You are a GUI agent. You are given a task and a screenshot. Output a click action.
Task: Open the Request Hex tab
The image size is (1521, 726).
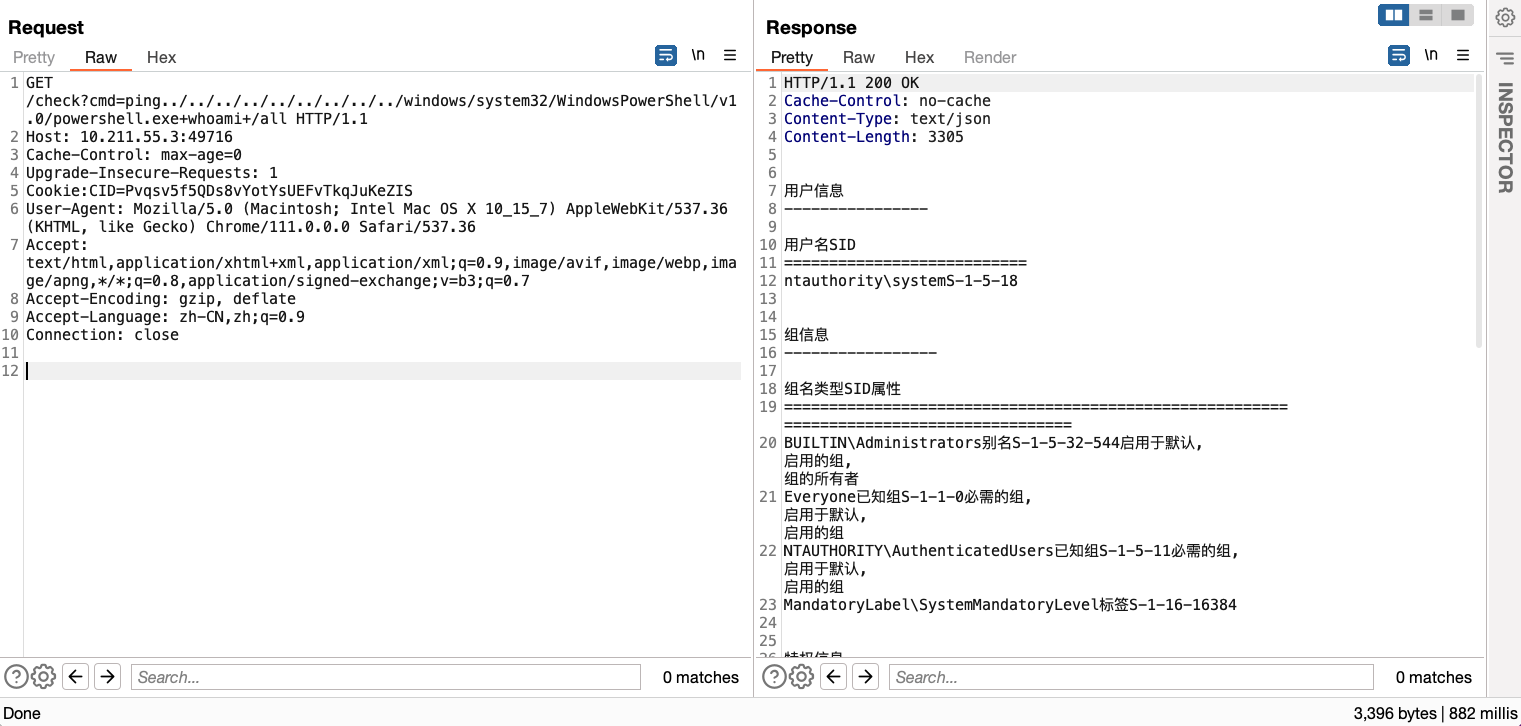(161, 57)
